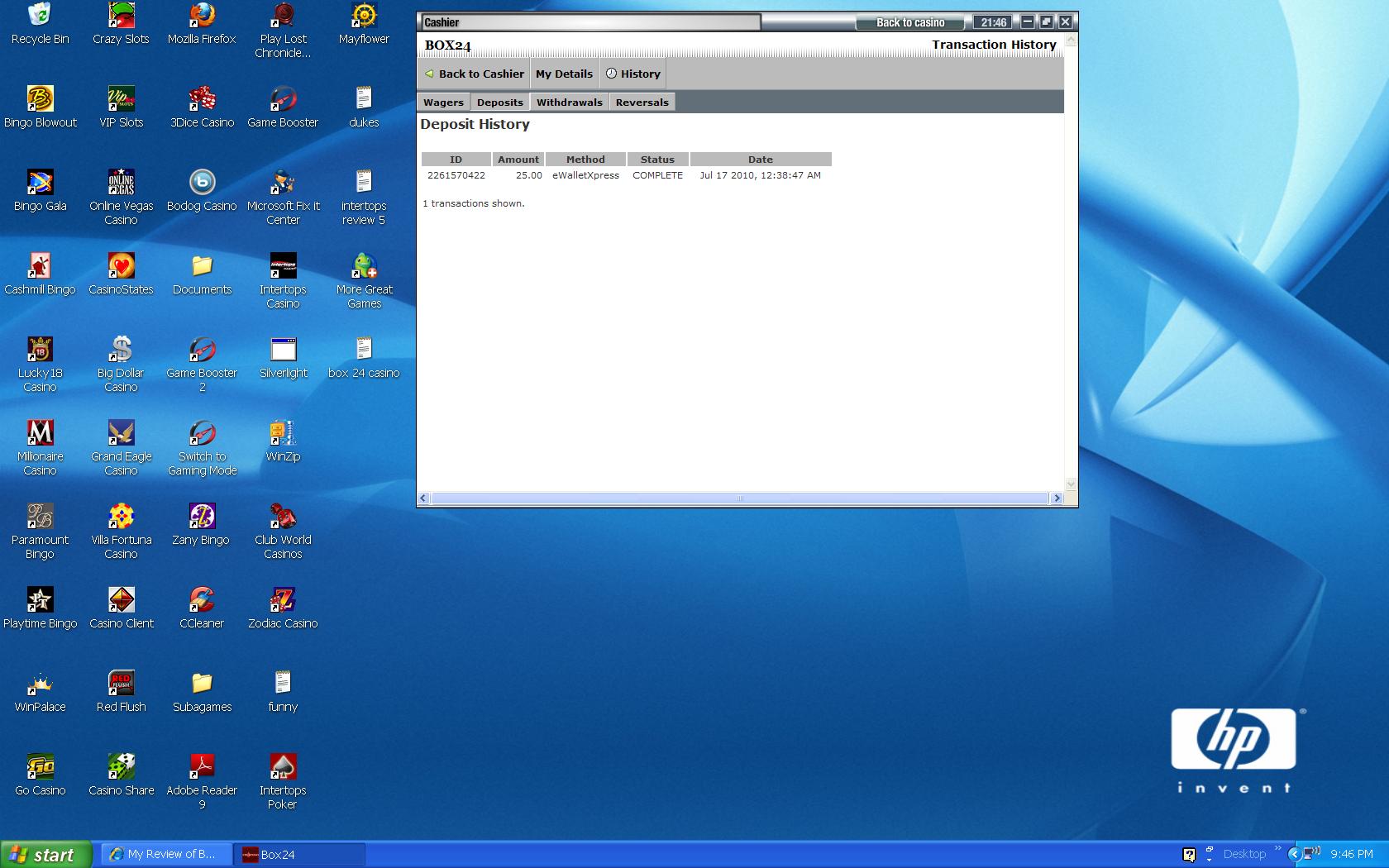Image resolution: width=1389 pixels, height=868 pixels.
Task: Select Millionaire Casino icon
Action: 40,448
